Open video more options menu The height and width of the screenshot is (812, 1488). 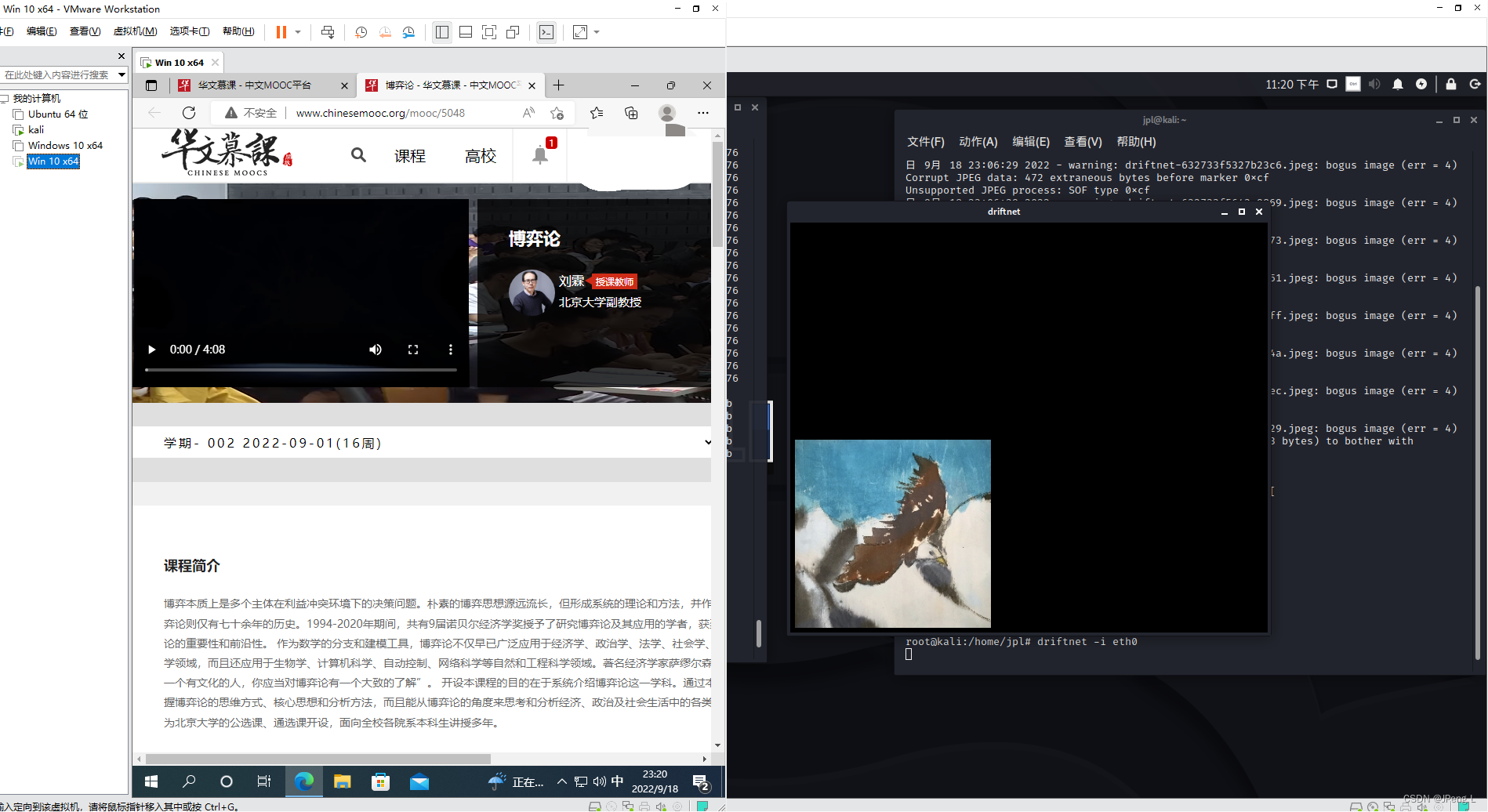tap(450, 350)
